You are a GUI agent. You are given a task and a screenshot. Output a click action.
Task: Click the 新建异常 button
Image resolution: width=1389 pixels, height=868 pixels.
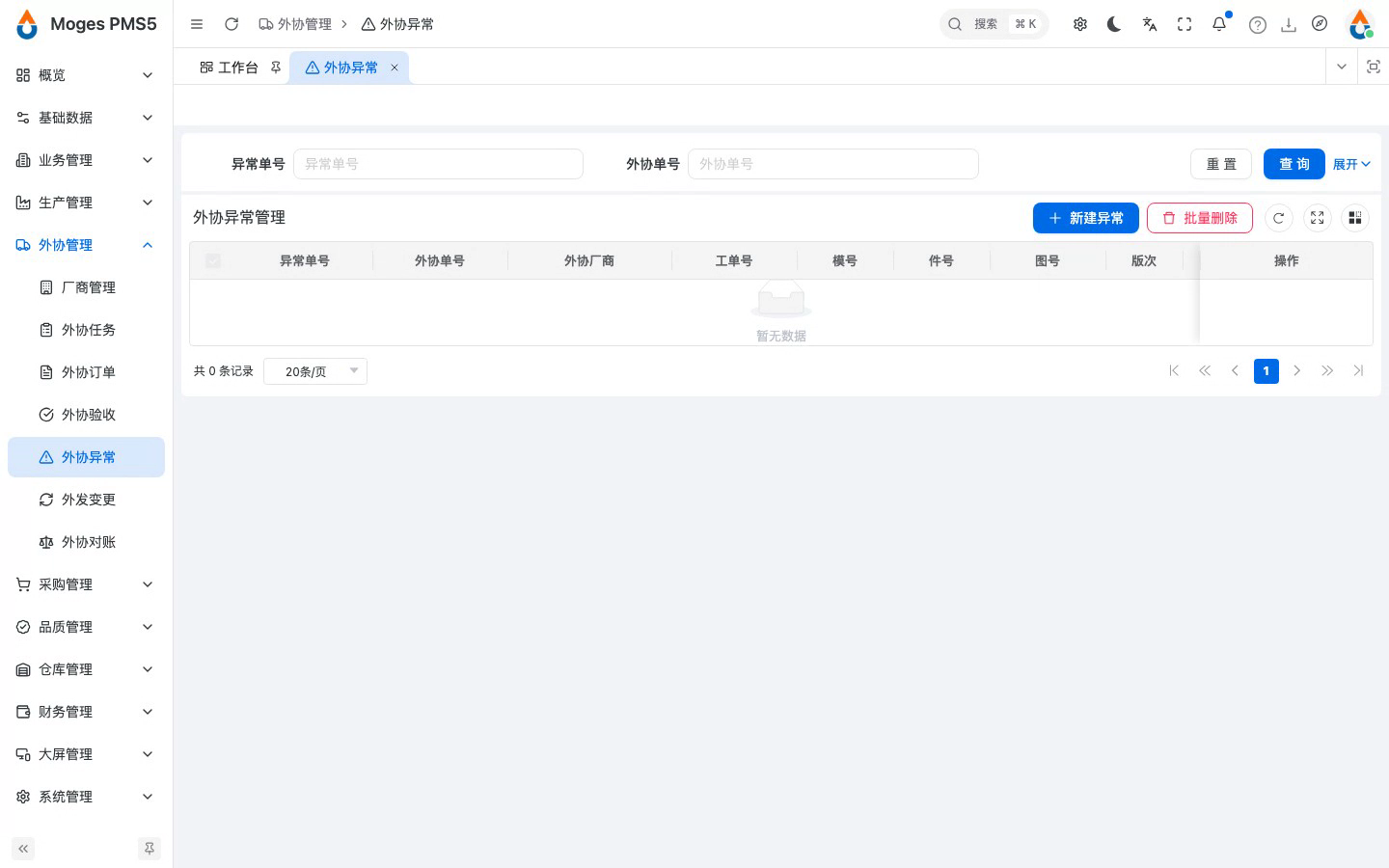tap(1086, 218)
